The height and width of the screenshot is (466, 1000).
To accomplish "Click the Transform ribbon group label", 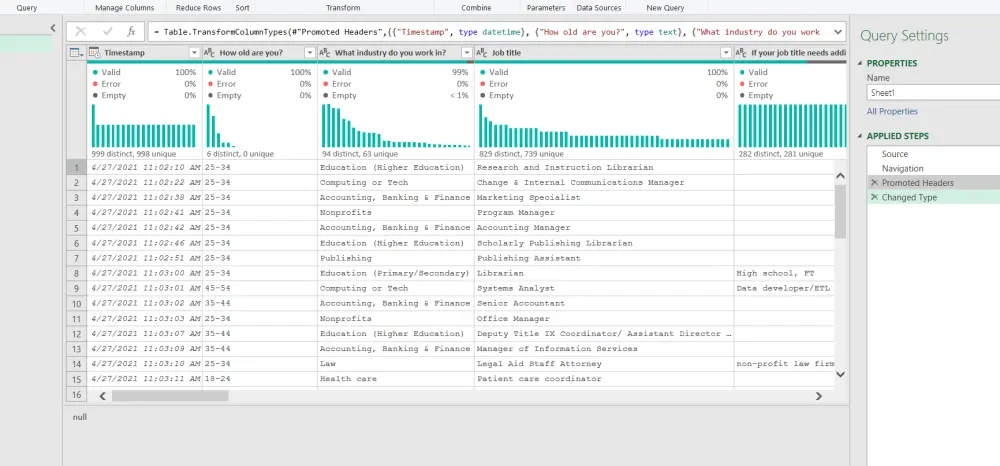I will click(343, 8).
